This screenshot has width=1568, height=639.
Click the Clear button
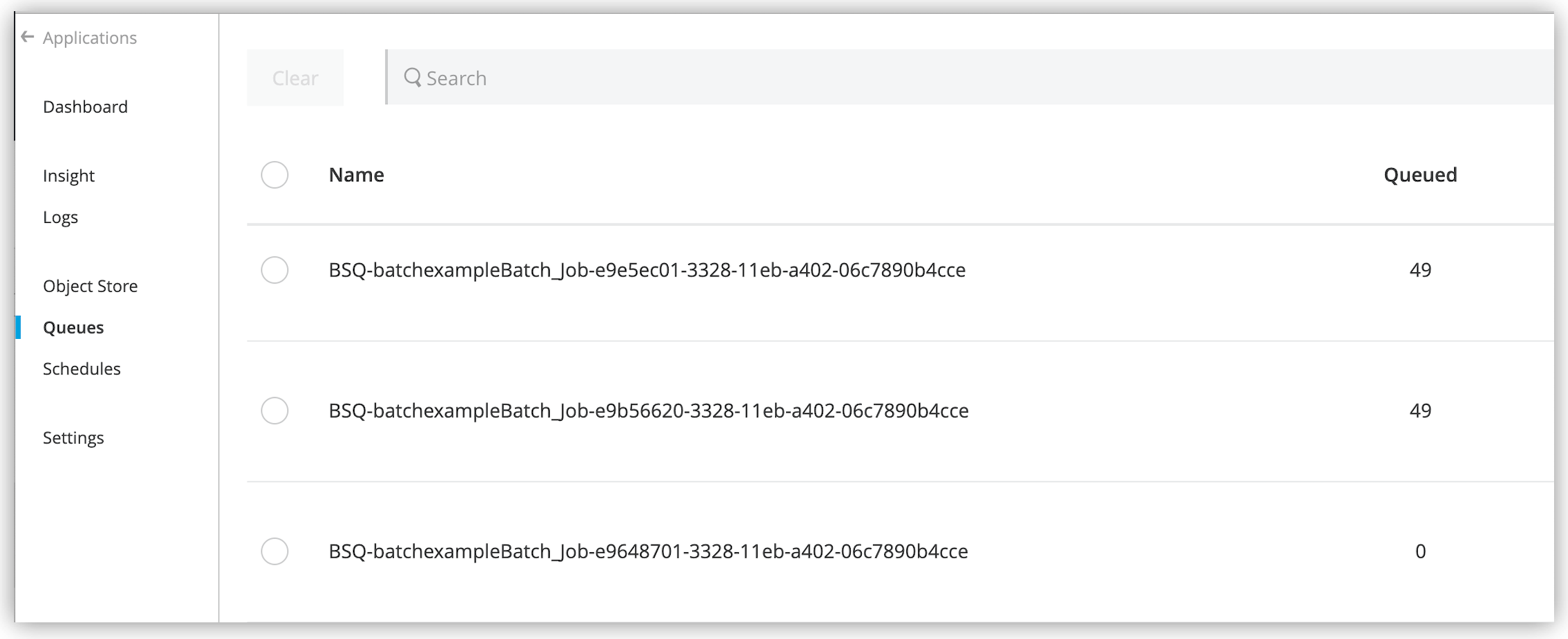click(295, 78)
